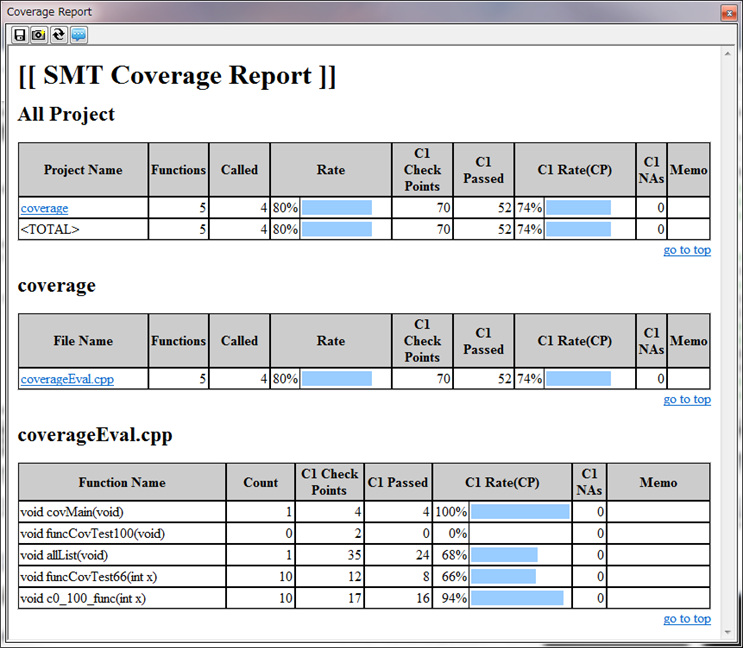Click C1 Check Points value 17 for c0_100_func

point(354,598)
